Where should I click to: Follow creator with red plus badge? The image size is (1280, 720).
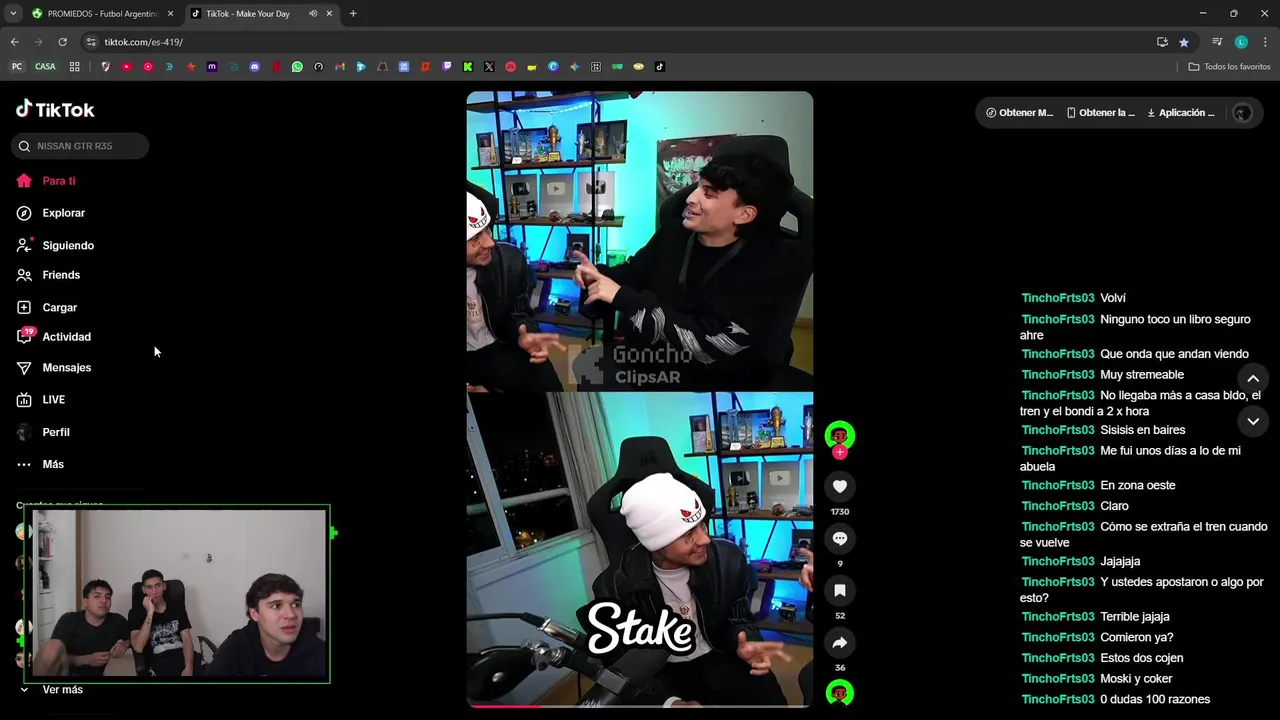(840, 453)
